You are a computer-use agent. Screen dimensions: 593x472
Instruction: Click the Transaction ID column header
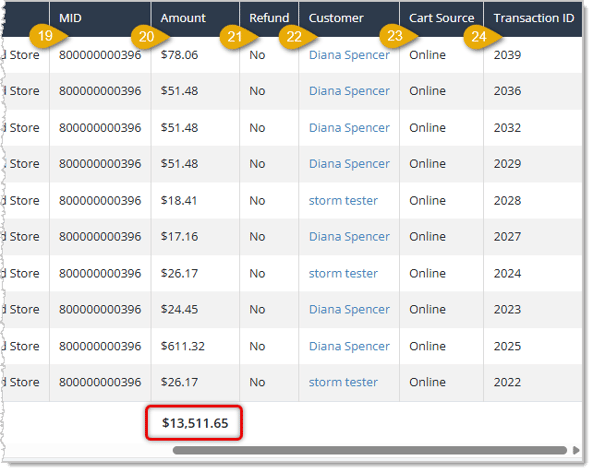(534, 18)
